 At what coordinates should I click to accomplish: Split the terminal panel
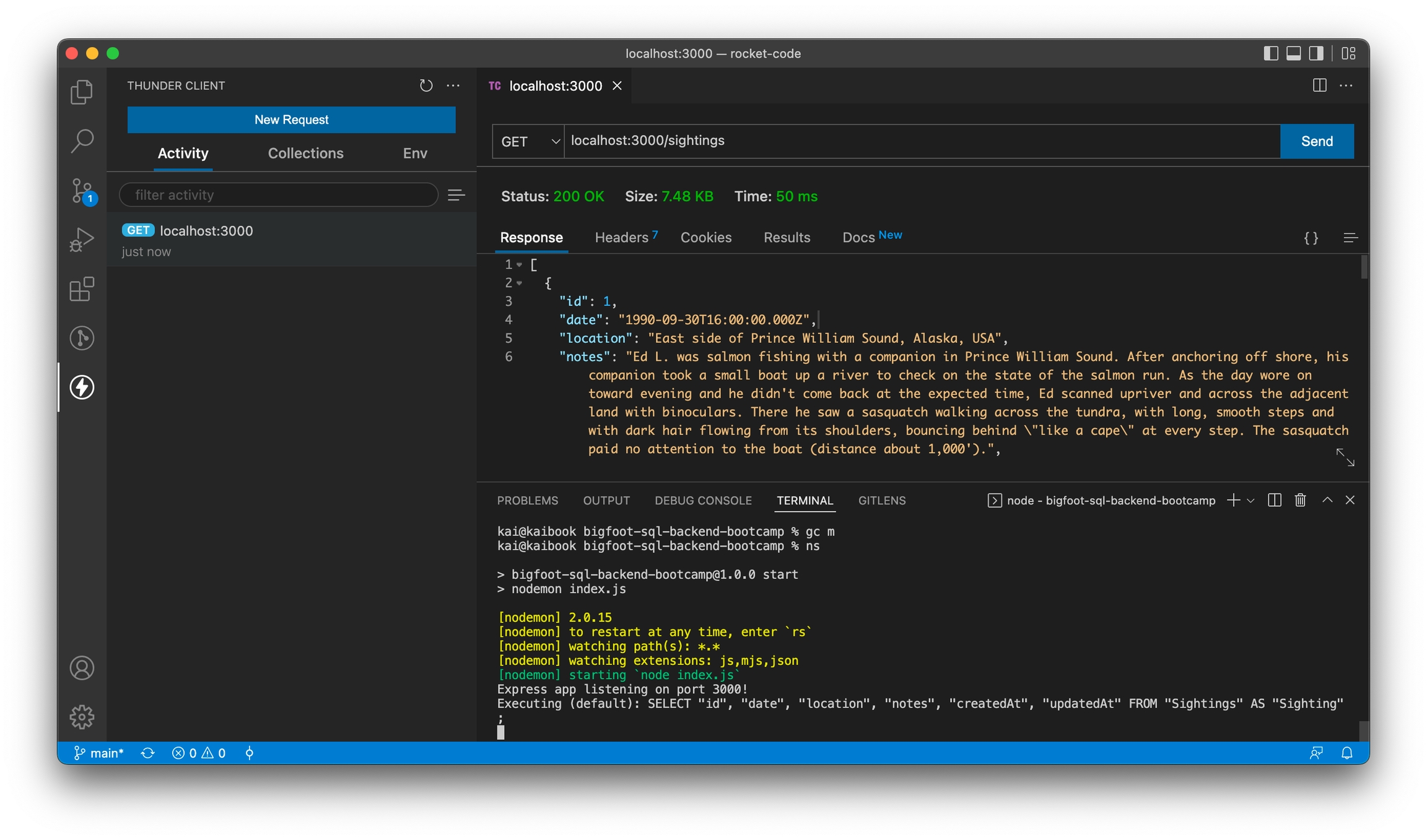pos(1275,500)
